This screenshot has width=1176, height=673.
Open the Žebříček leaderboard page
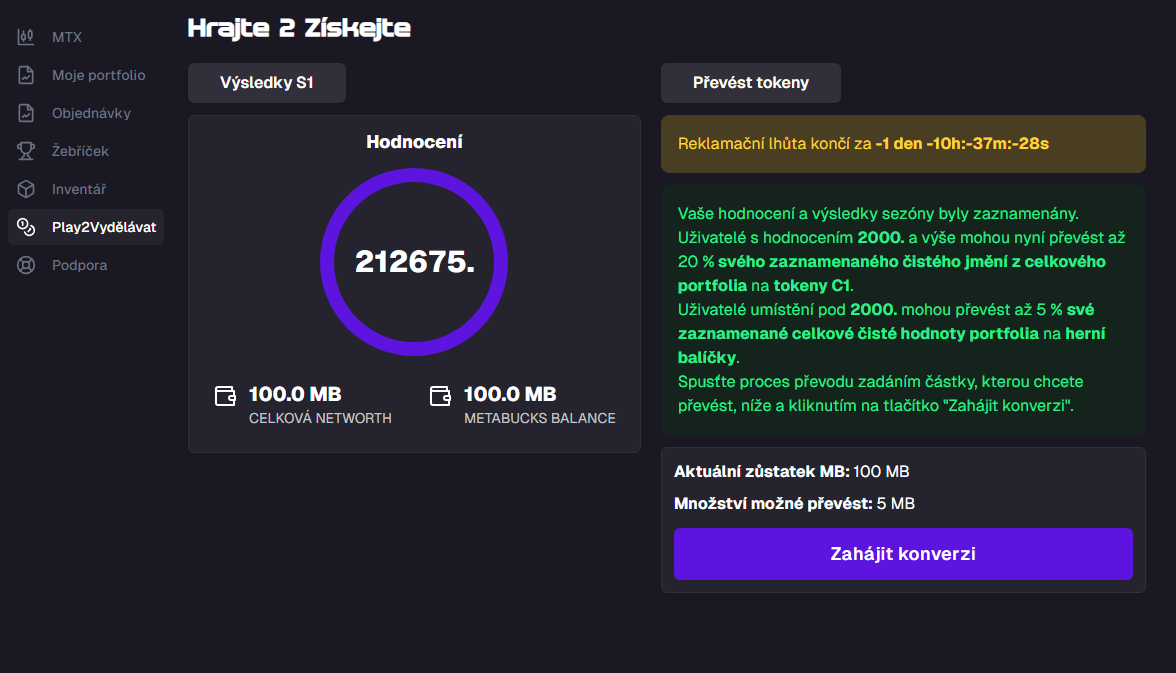tap(86, 151)
